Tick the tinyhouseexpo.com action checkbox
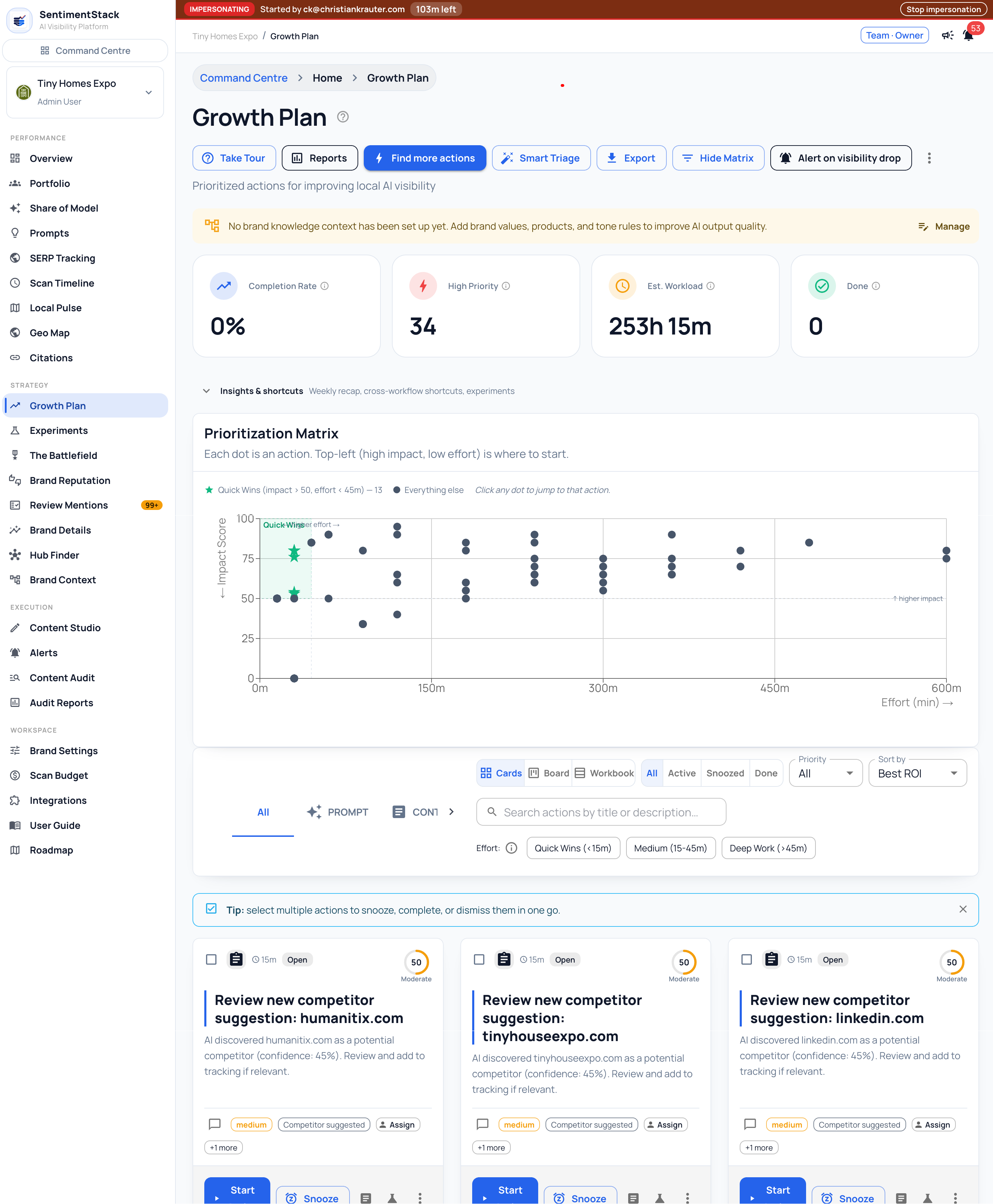993x1204 pixels. point(479,959)
